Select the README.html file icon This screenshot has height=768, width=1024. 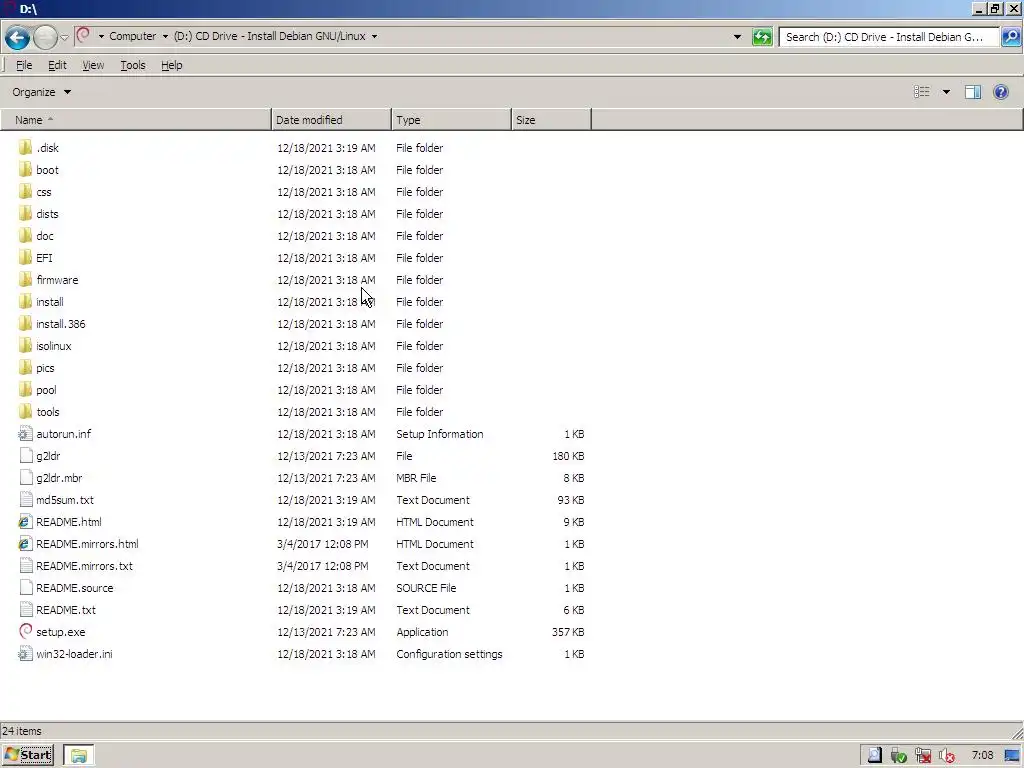[25, 522]
